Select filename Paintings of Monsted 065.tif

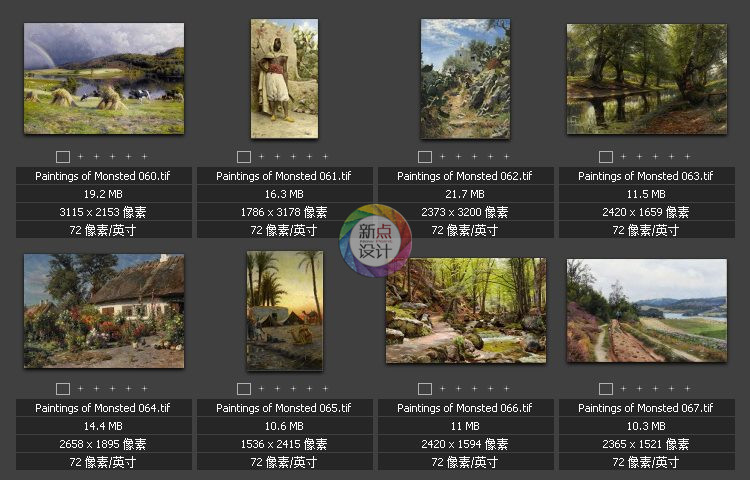coord(284,408)
